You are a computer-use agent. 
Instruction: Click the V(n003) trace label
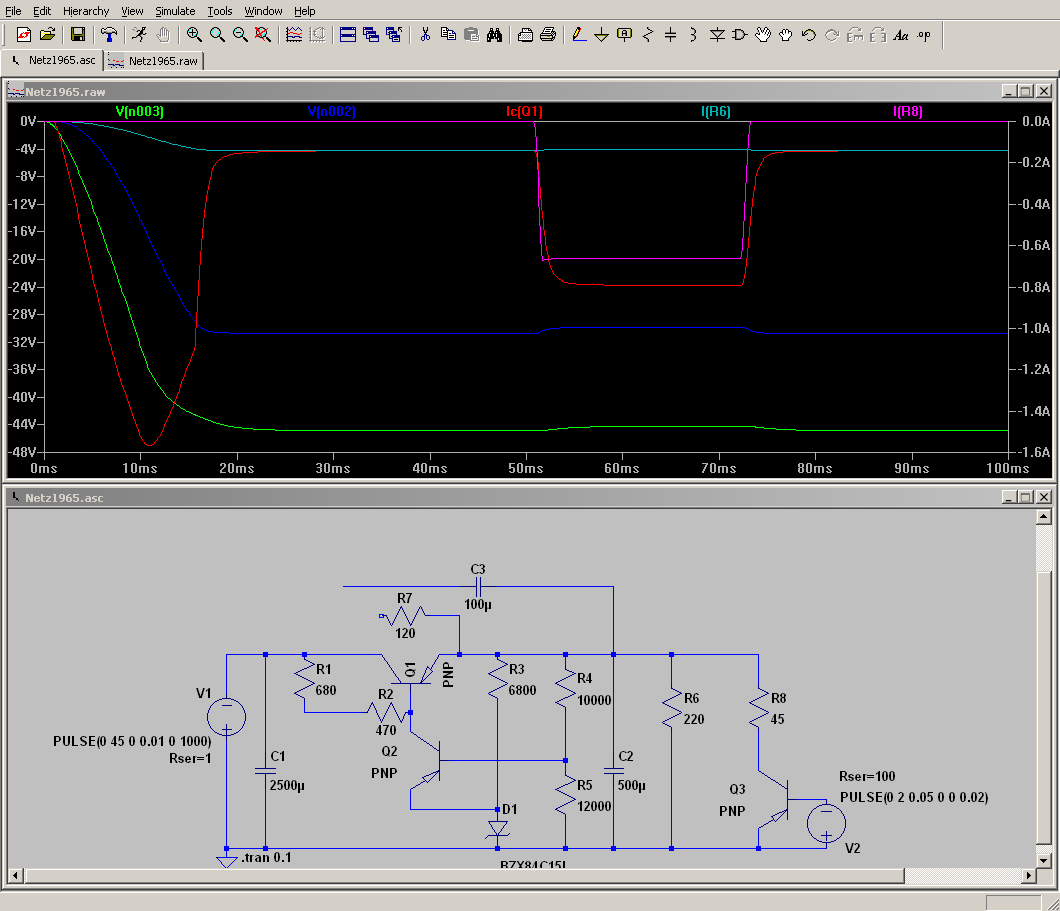139,112
